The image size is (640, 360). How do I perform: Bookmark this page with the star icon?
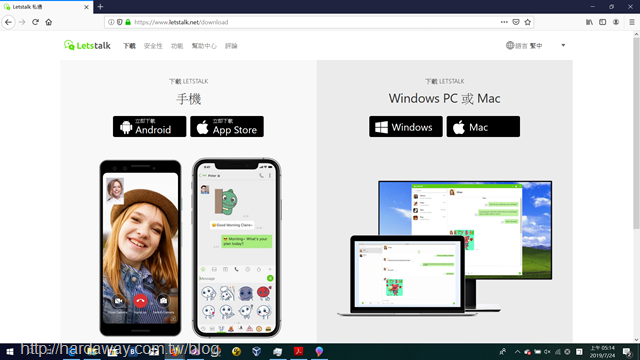pos(528,22)
